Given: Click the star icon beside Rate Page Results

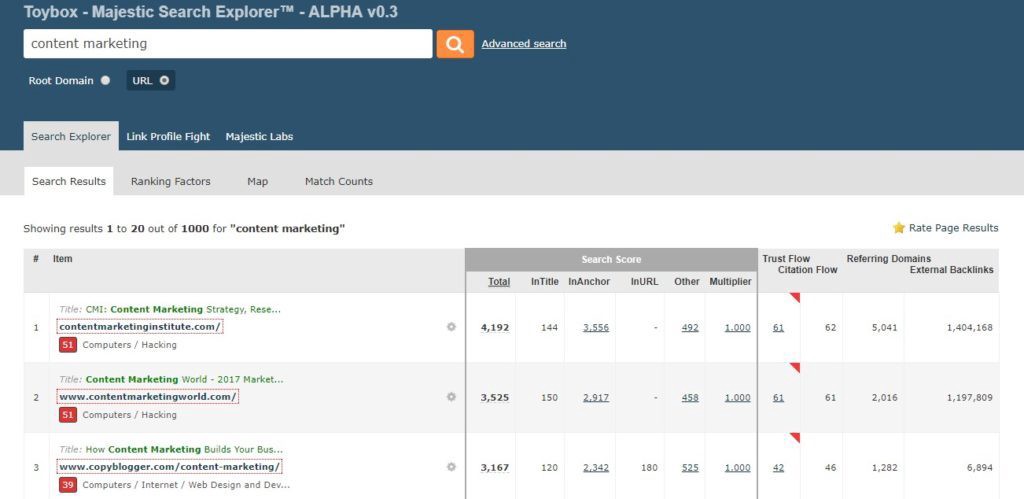Looking at the screenshot, I should pyautogui.click(x=898, y=228).
